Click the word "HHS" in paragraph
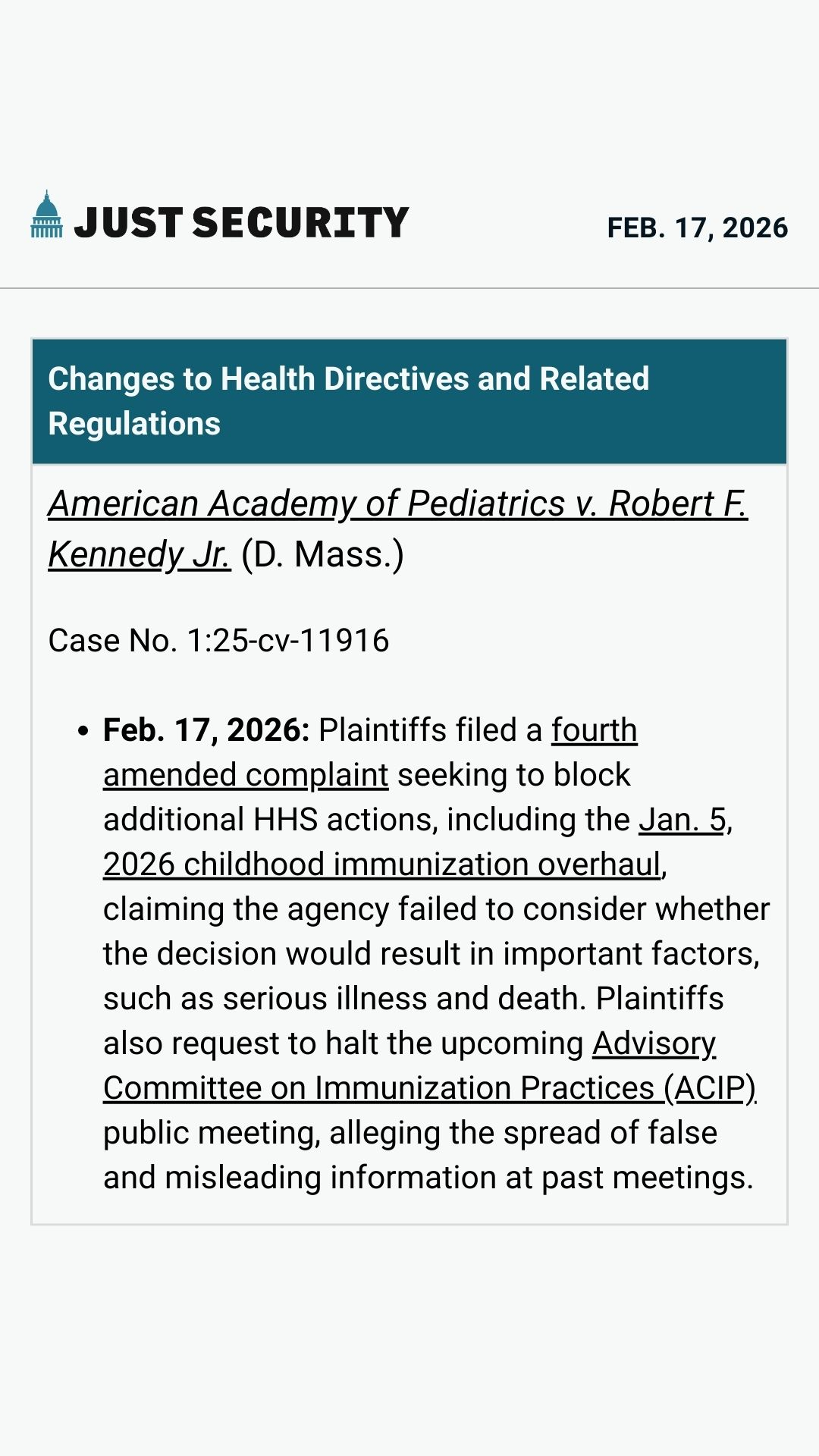The width and height of the screenshot is (819, 1456). tap(285, 820)
